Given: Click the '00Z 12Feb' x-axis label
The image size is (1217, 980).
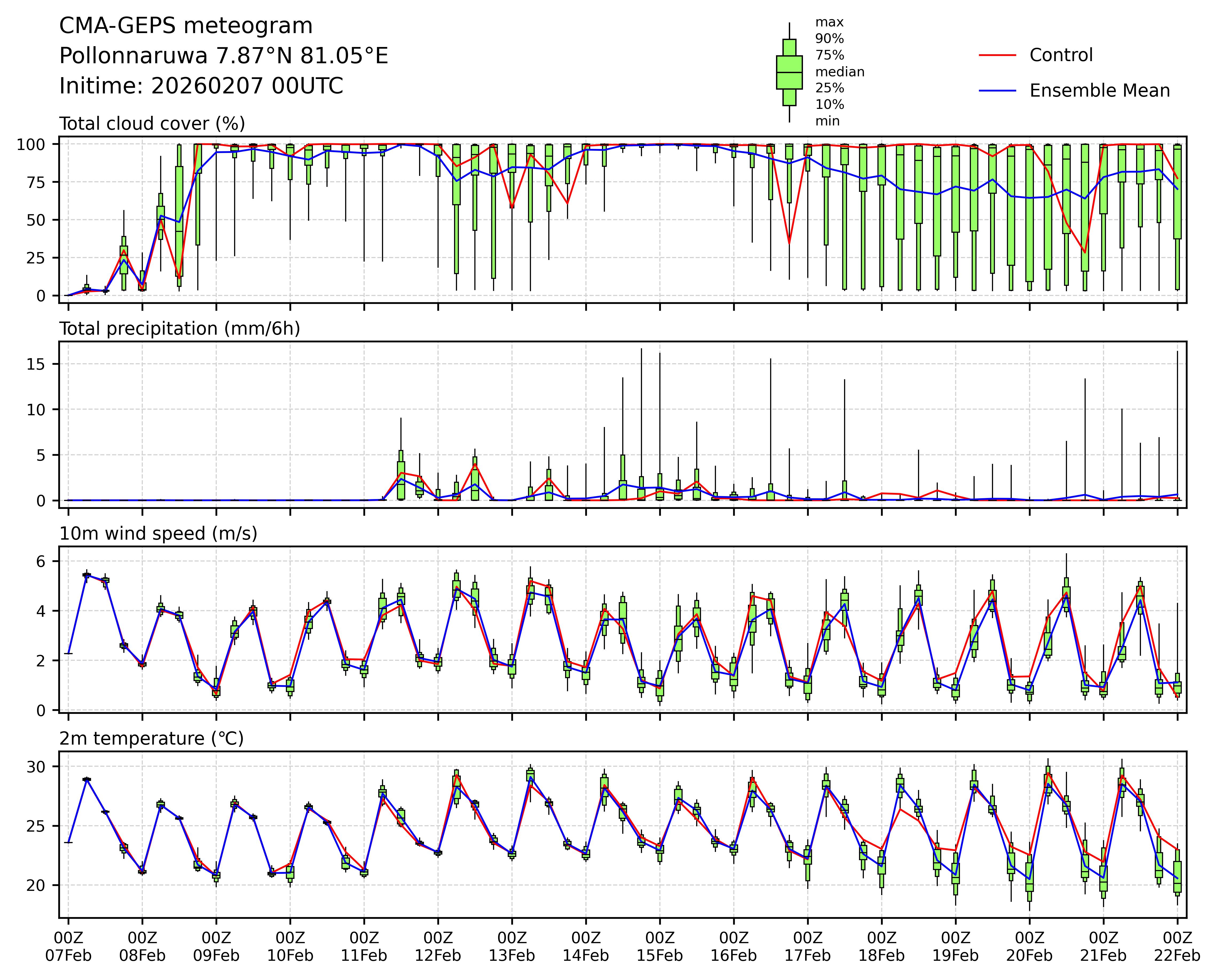Looking at the screenshot, I should [438, 947].
